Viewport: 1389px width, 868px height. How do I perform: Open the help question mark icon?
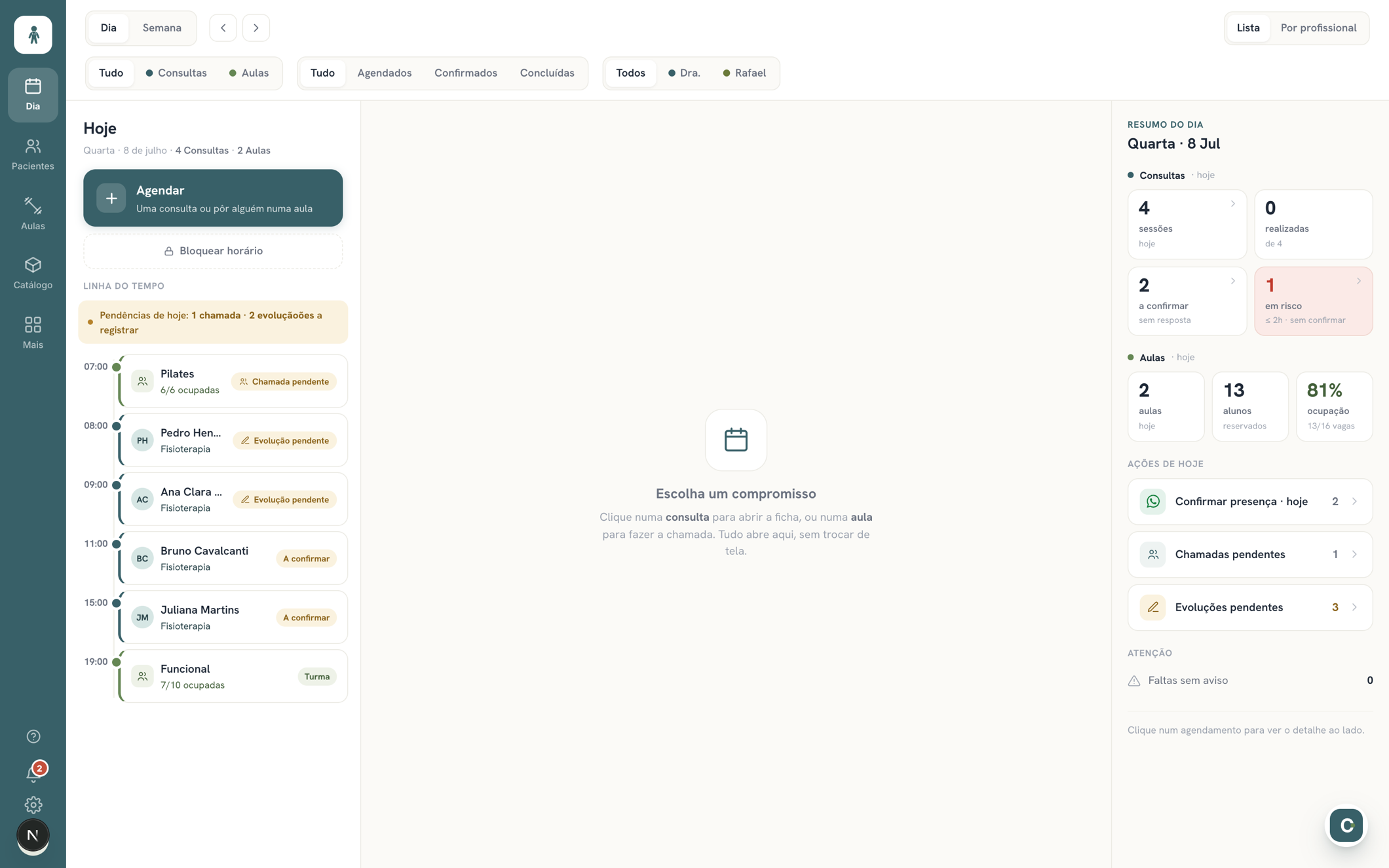click(33, 736)
